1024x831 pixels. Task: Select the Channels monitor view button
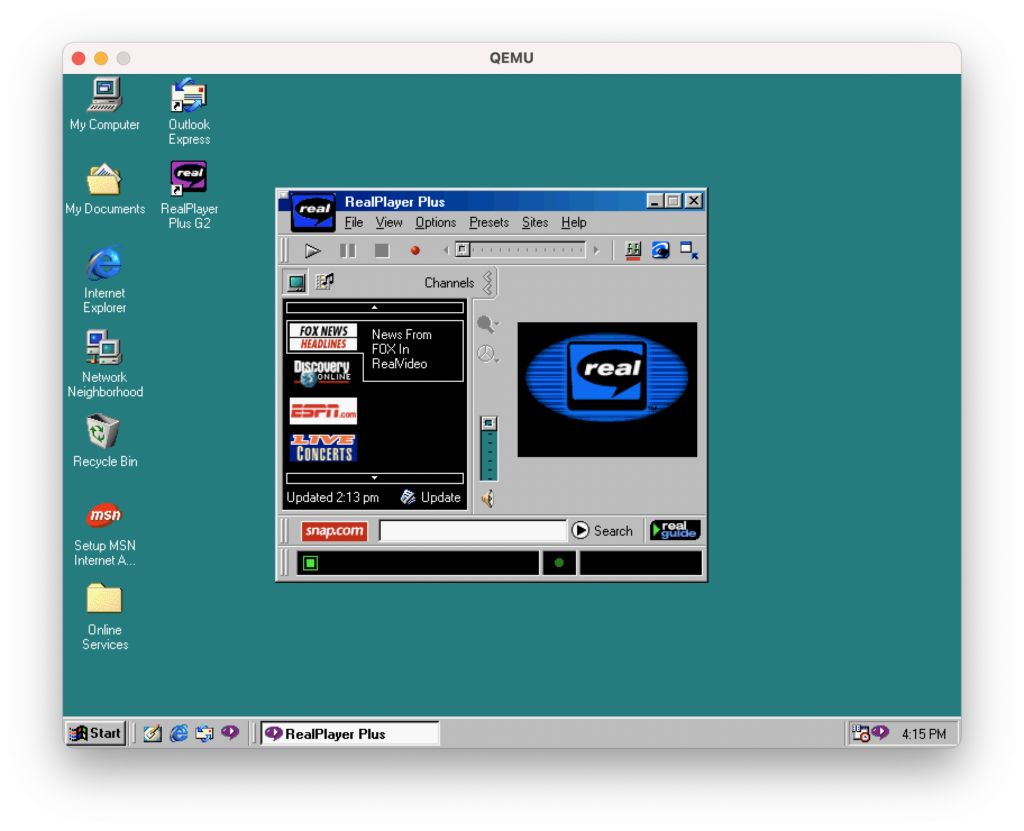pos(296,282)
